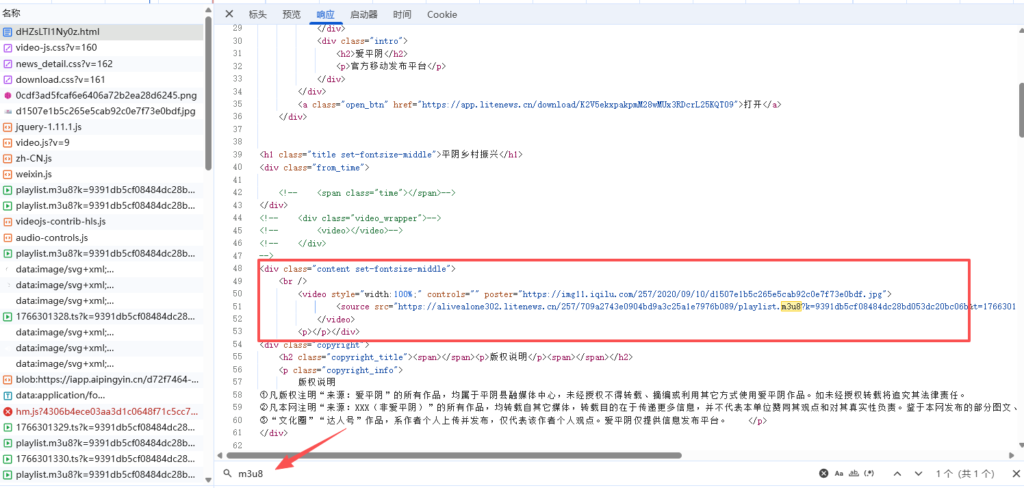Switch to the 标头 tab
Viewport: 1024px width, 488px height.
pos(257,14)
